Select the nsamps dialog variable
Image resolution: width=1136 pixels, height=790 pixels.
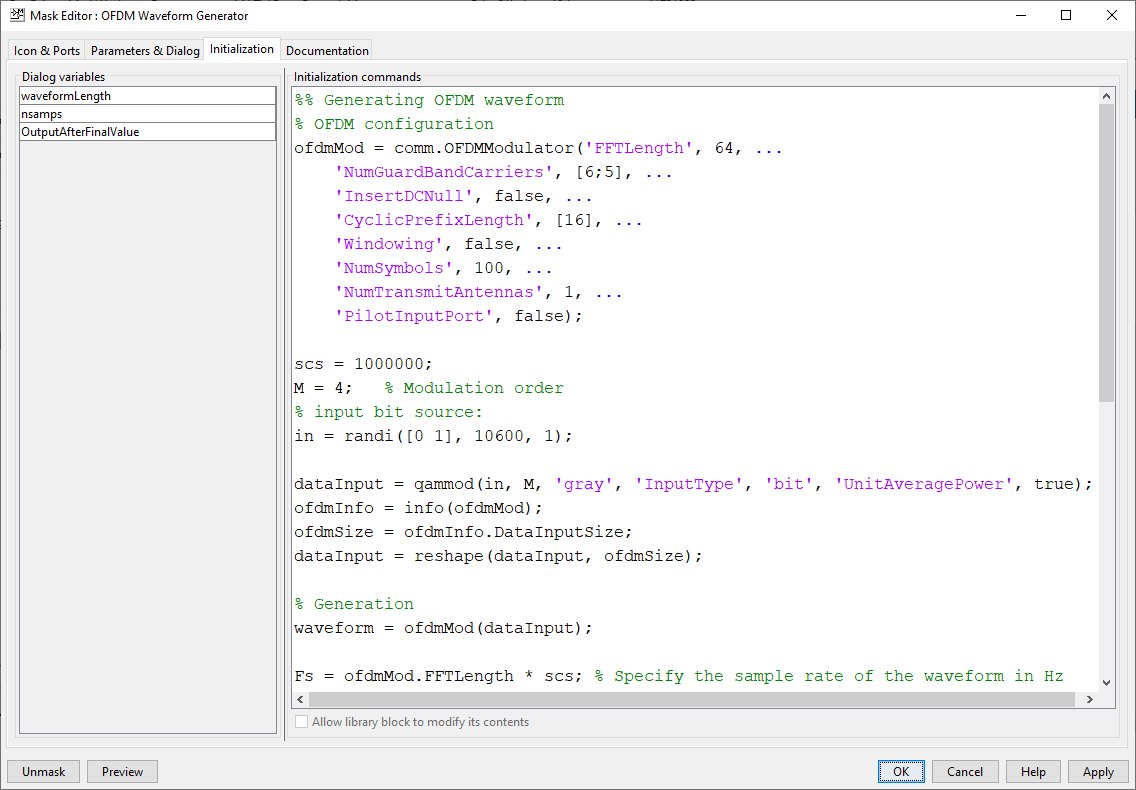click(148, 114)
